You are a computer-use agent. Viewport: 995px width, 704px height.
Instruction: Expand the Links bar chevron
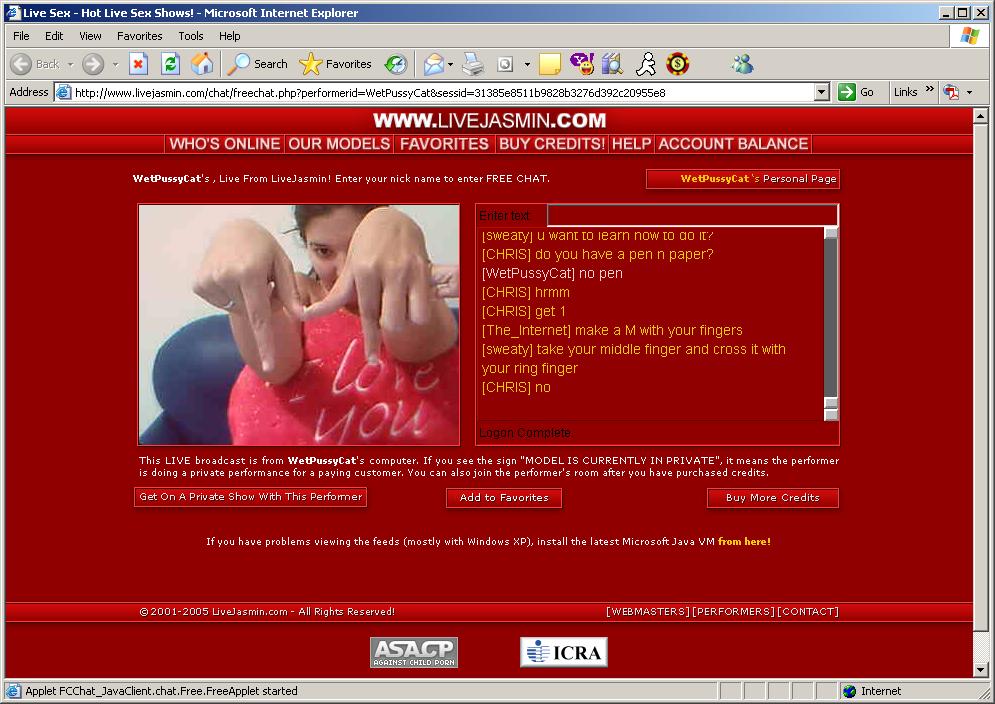930,89
